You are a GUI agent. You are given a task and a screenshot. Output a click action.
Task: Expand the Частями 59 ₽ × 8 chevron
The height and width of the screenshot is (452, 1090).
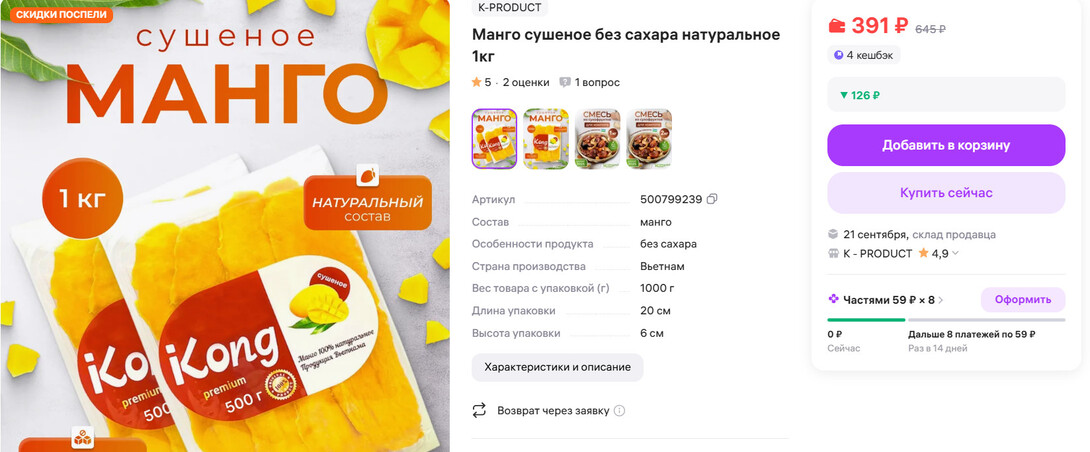pyautogui.click(x=941, y=300)
